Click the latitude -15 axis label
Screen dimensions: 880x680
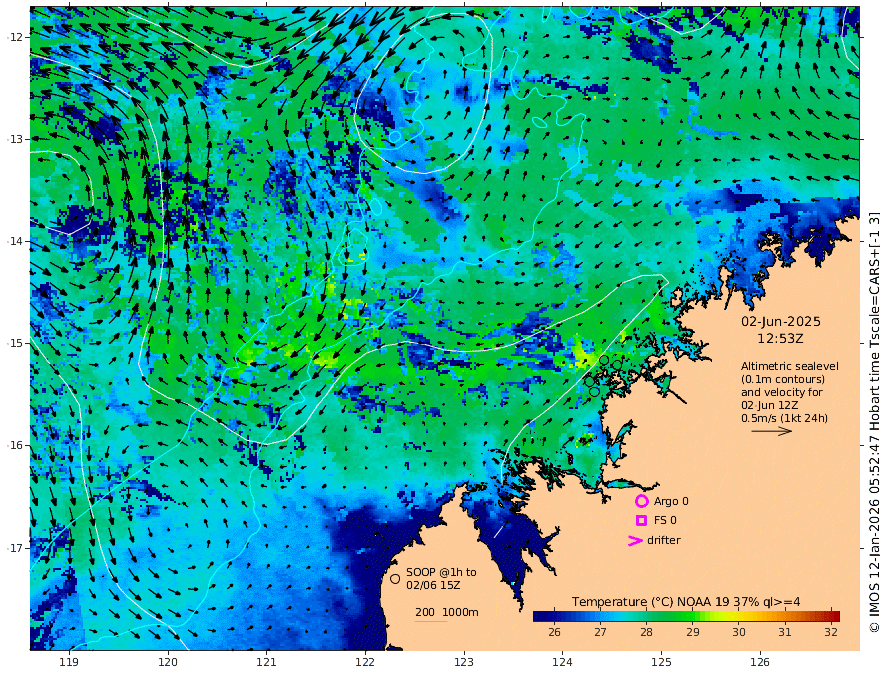tap(15, 343)
